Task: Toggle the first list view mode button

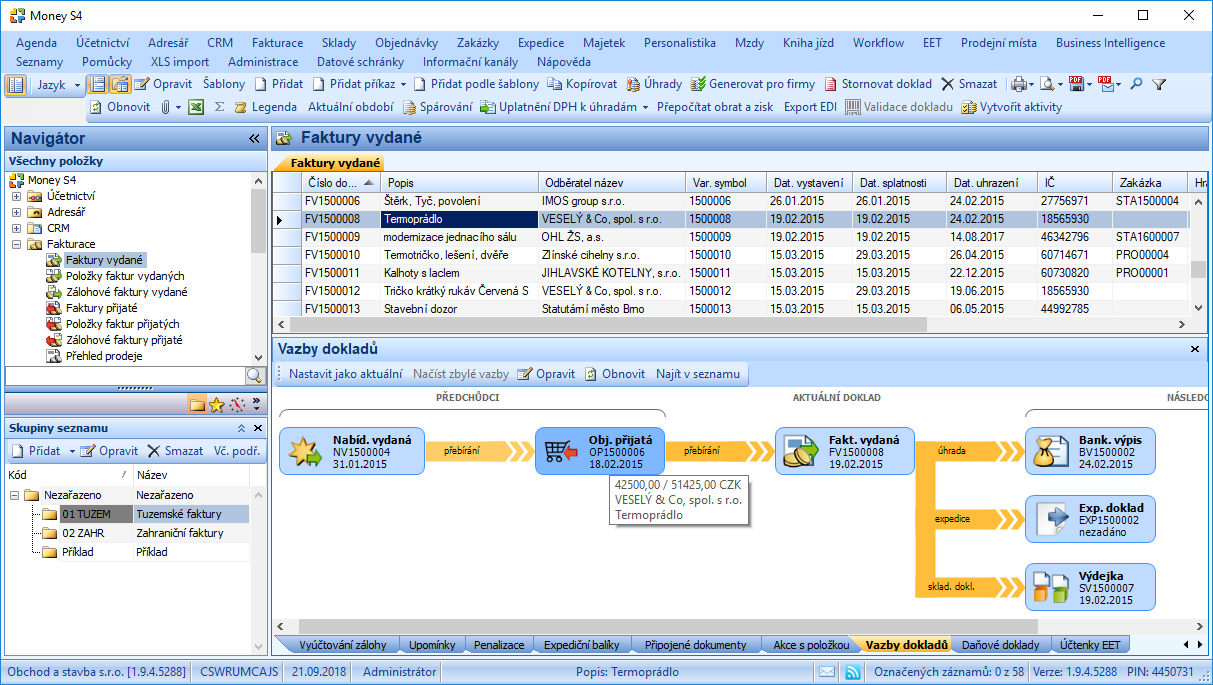Action: [98, 85]
